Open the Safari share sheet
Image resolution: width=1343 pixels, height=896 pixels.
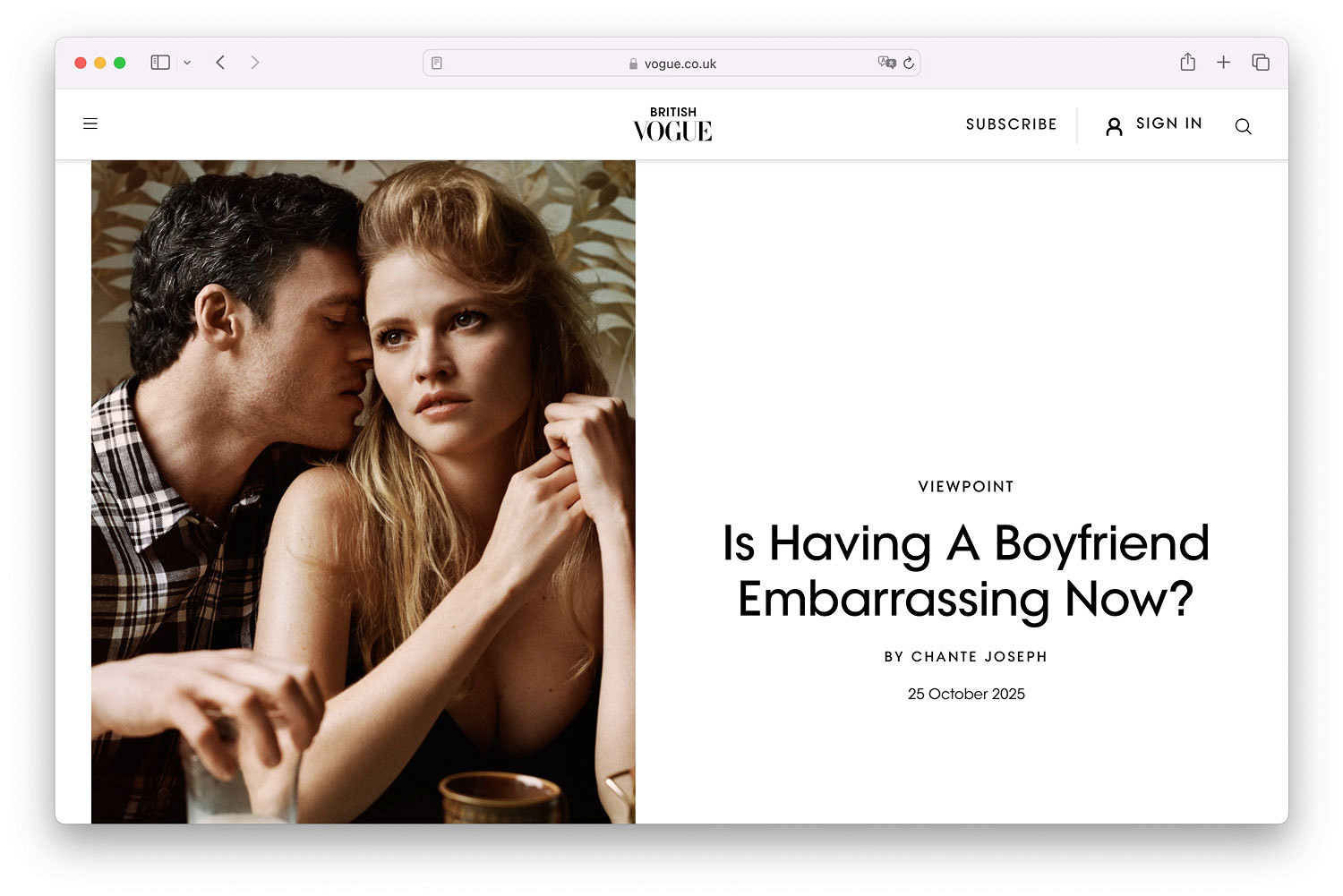pyautogui.click(x=1187, y=62)
